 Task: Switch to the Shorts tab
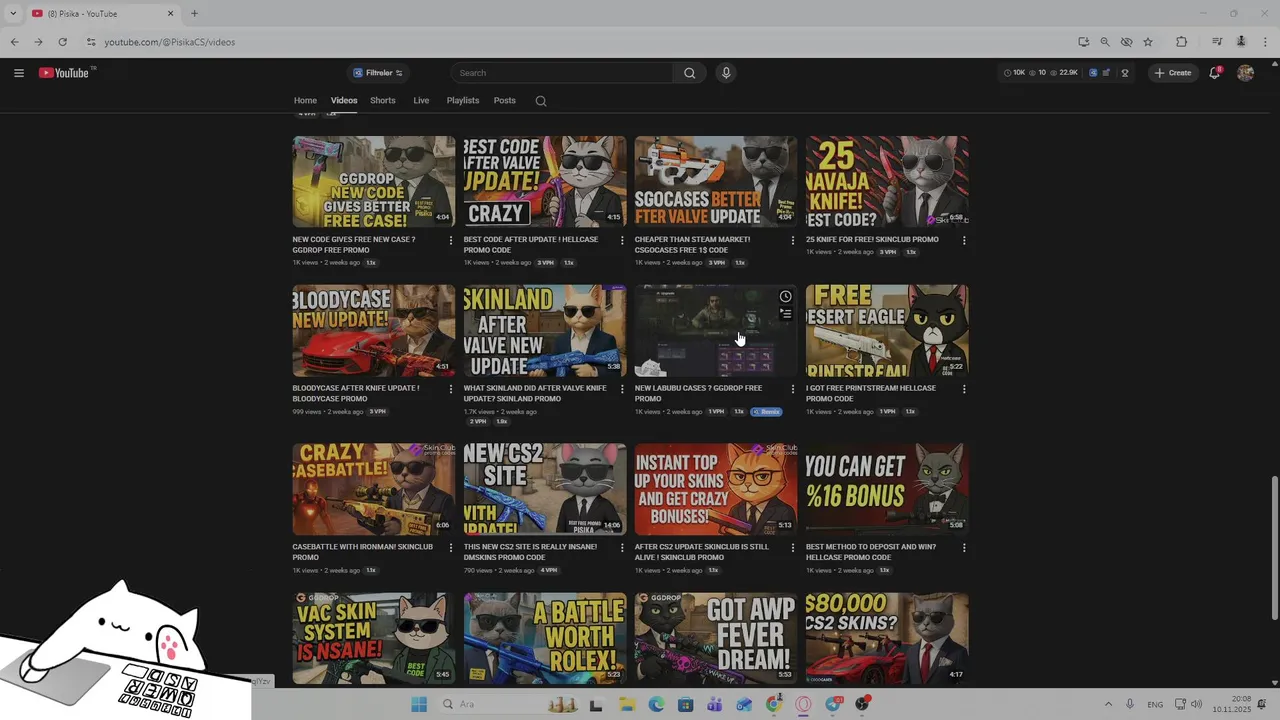pos(383,100)
